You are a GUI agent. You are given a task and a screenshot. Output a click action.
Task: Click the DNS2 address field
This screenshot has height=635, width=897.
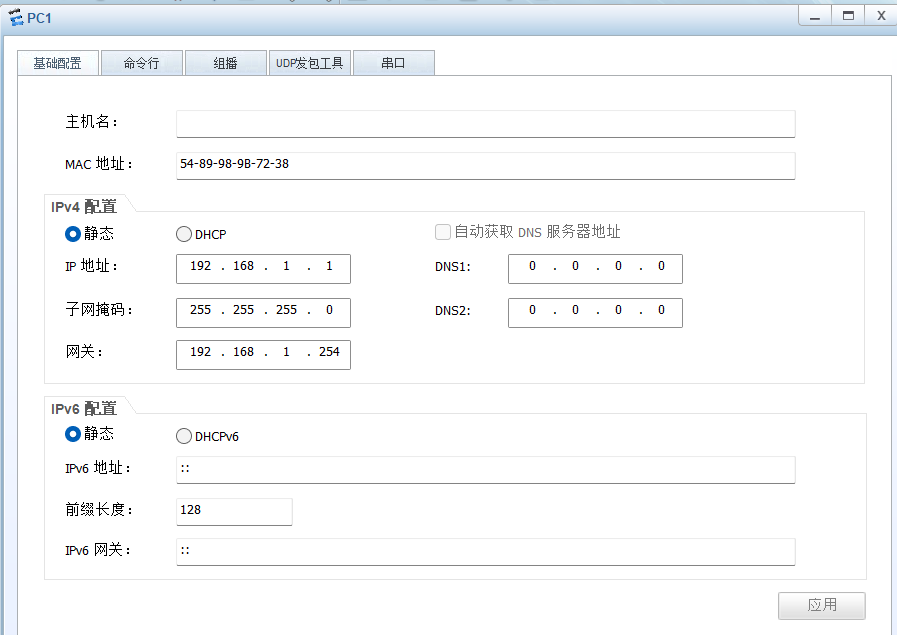click(x=595, y=312)
